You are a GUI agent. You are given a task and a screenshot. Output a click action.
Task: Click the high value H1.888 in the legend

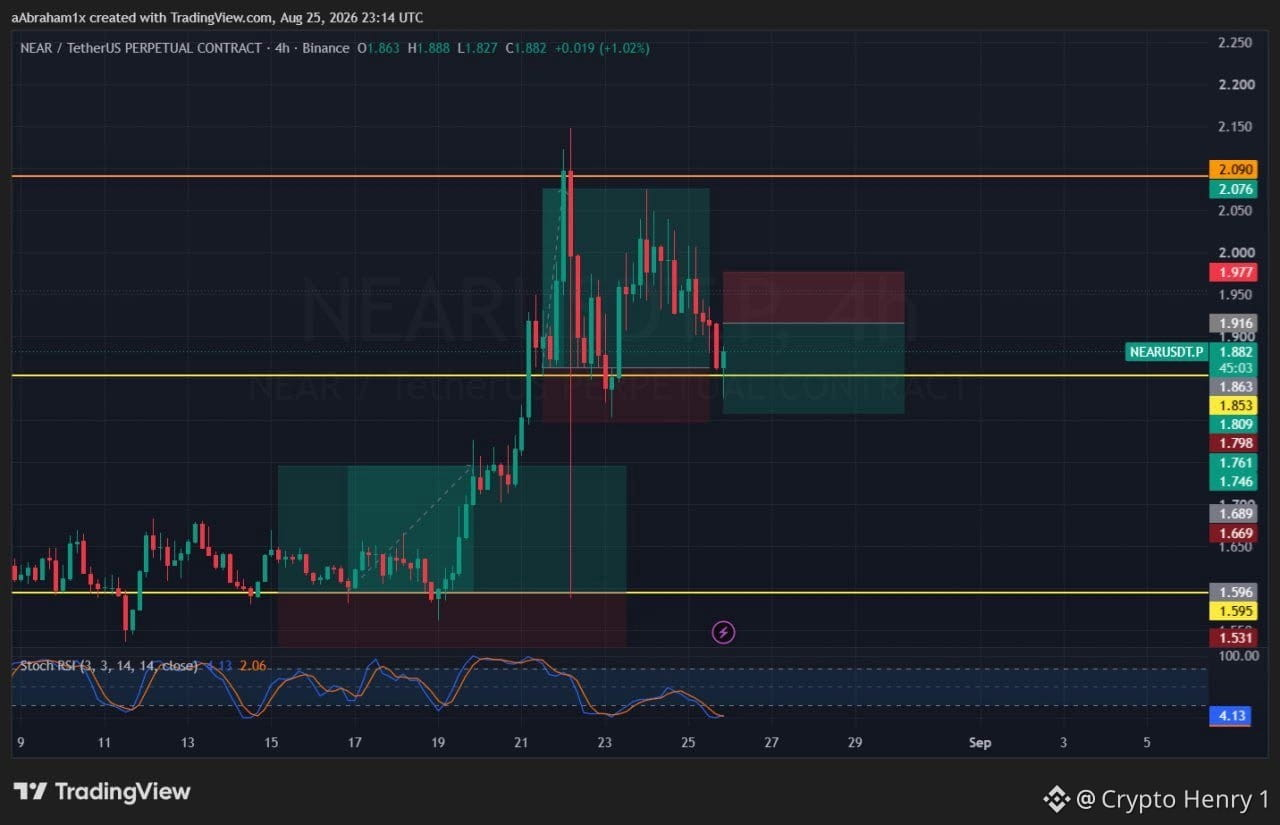pyautogui.click(x=427, y=48)
